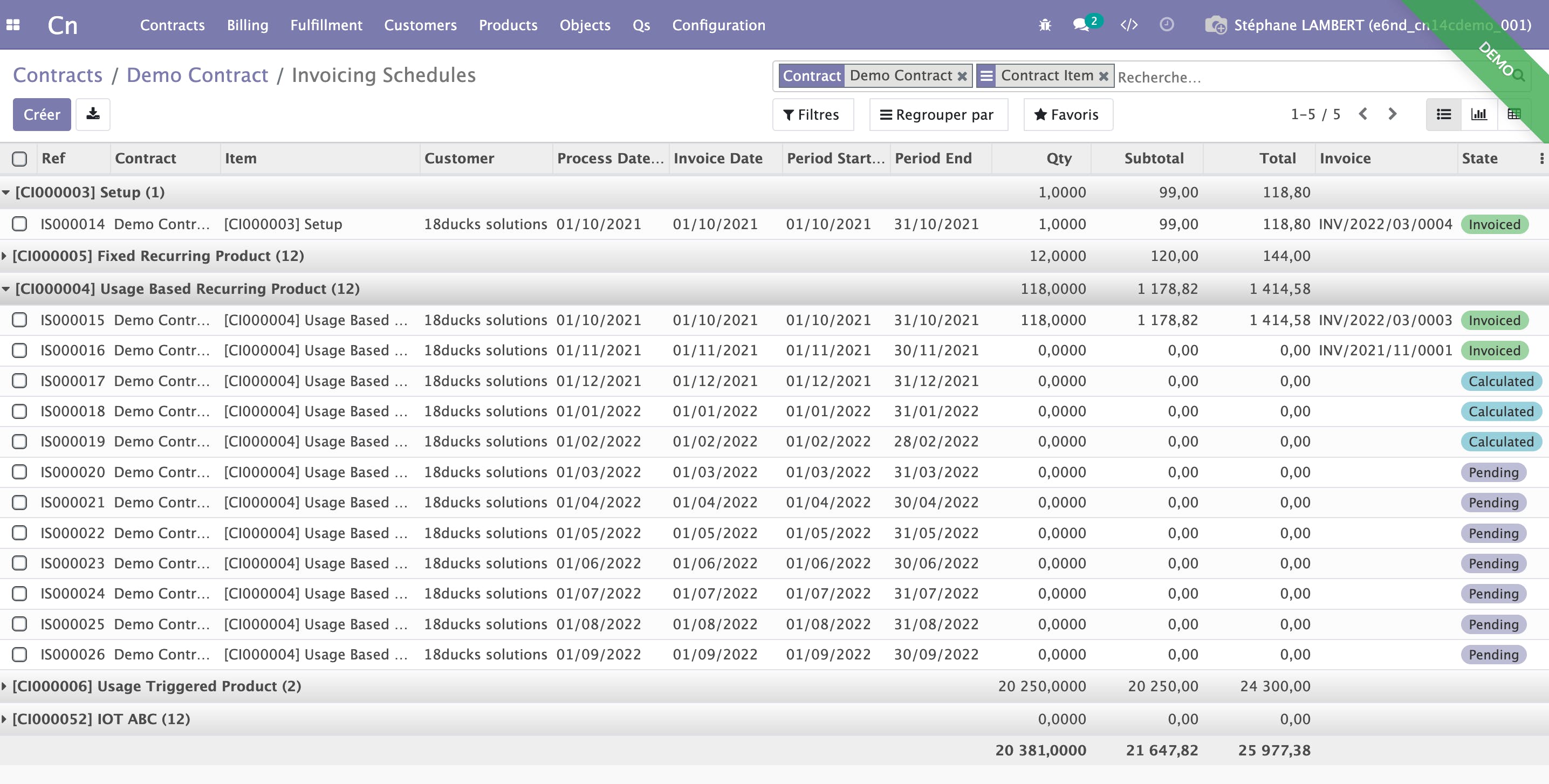Open the clock activities icon
Screen dimensions: 1549x784
[x=1167, y=25]
